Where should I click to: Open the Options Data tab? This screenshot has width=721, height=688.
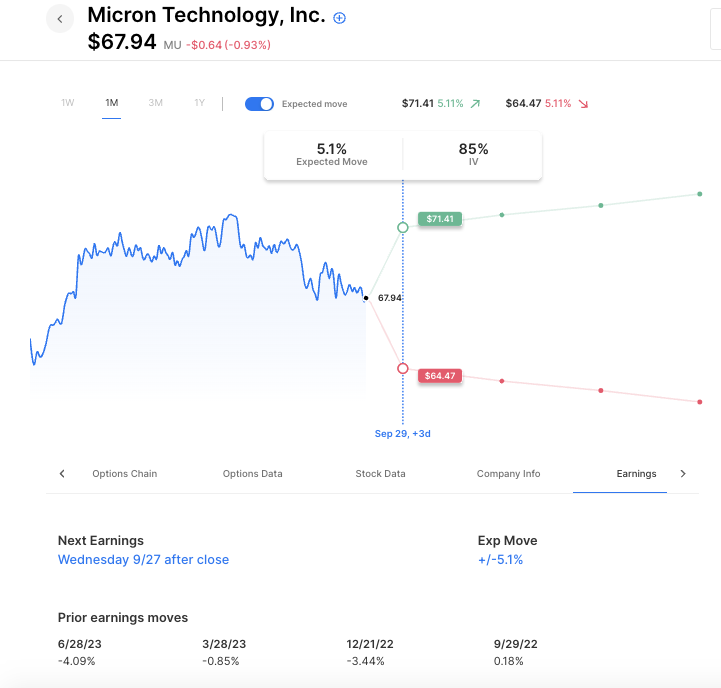pos(252,474)
